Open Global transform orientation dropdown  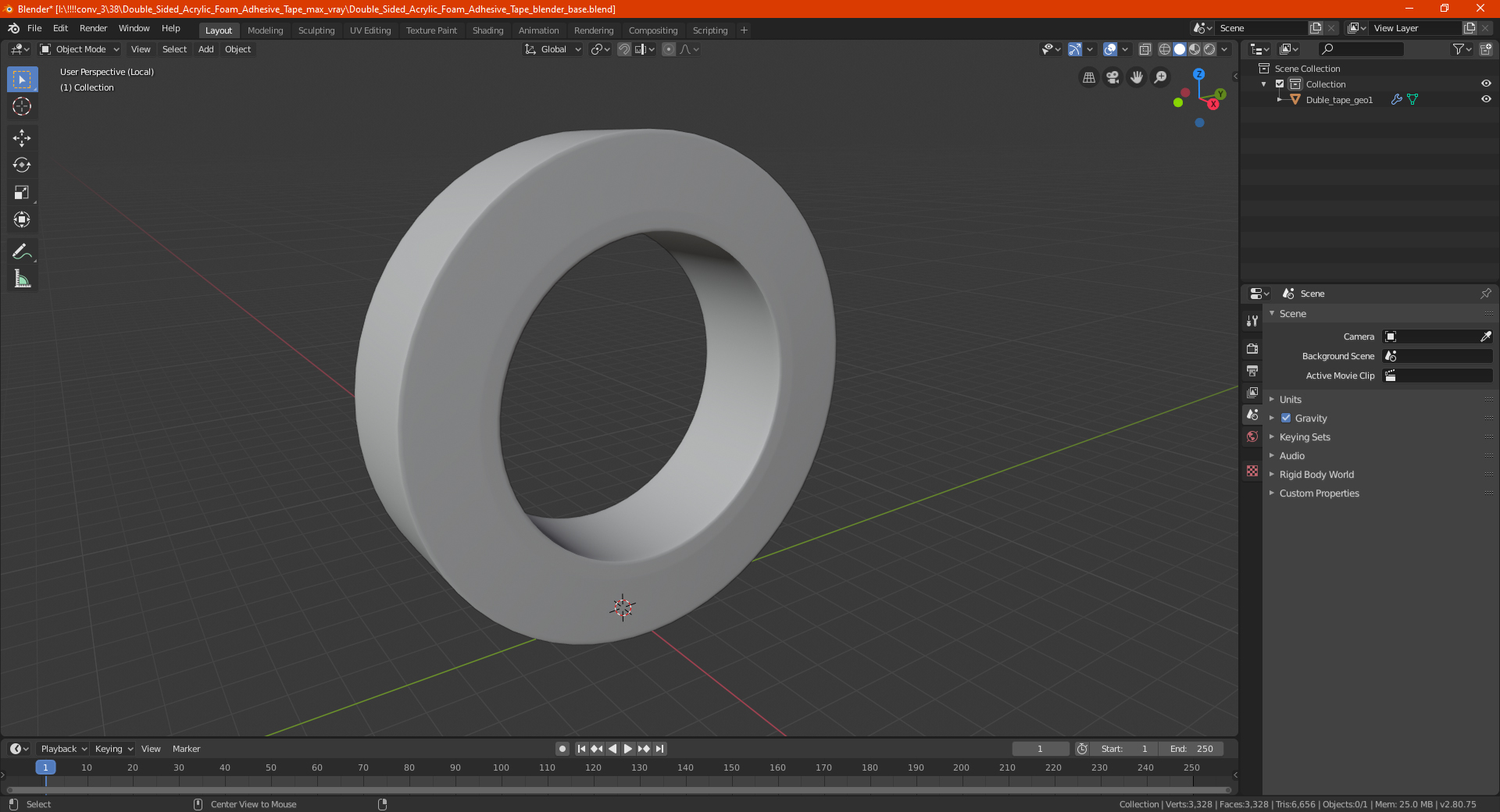pyautogui.click(x=553, y=49)
